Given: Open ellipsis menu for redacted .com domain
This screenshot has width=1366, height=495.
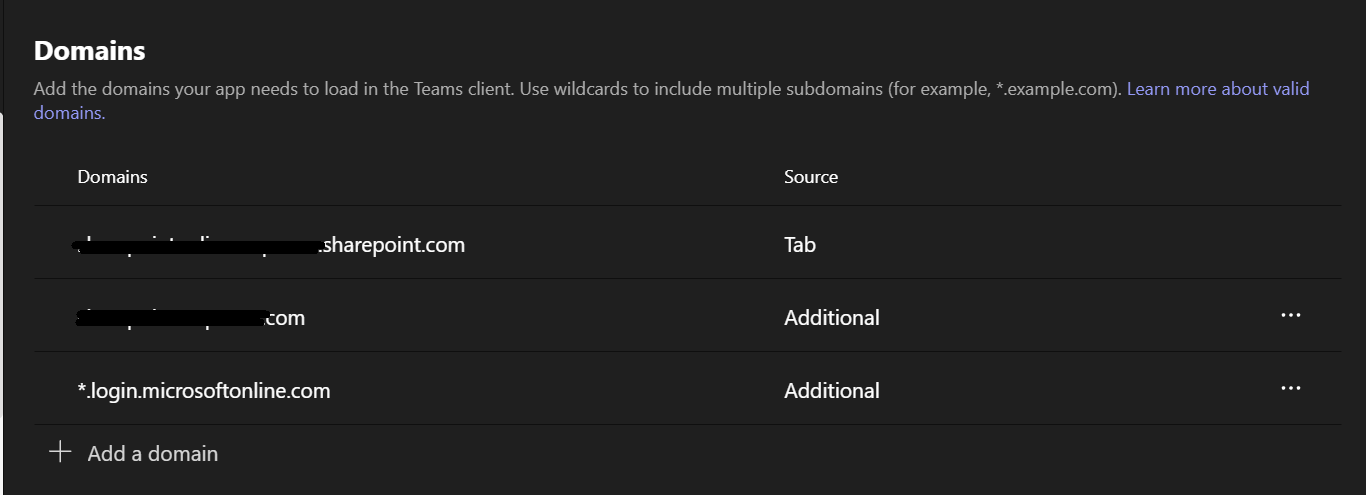Looking at the screenshot, I should coord(1290,315).
